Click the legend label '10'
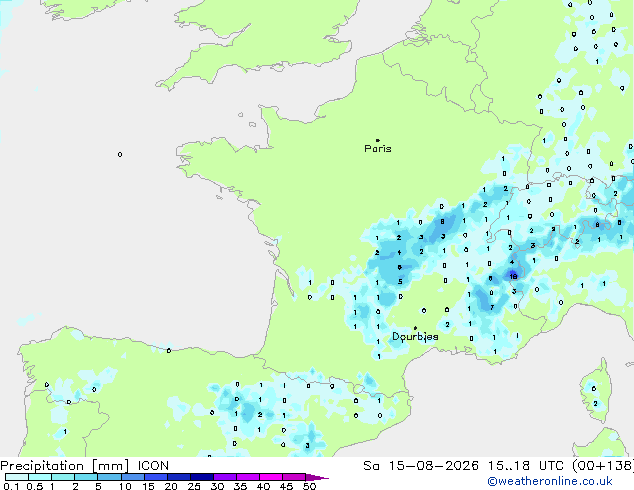 [125, 486]
